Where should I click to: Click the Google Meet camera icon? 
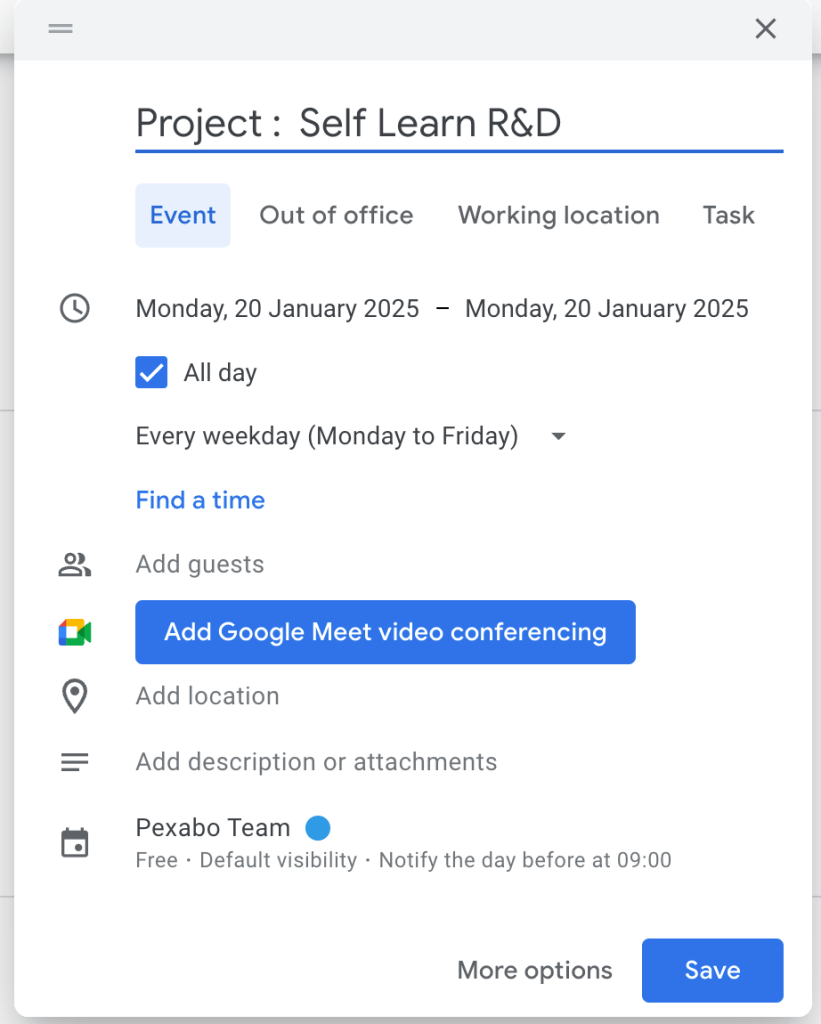(75, 632)
